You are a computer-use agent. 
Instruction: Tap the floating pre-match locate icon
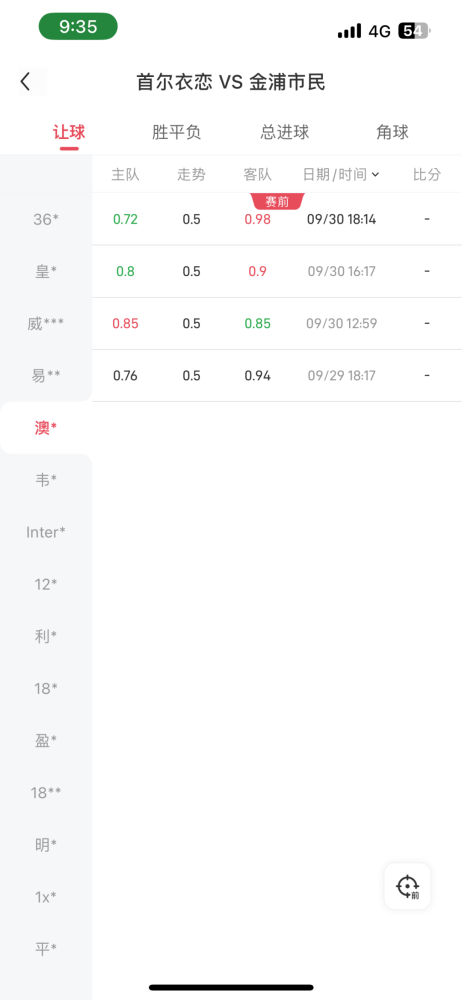coord(407,886)
